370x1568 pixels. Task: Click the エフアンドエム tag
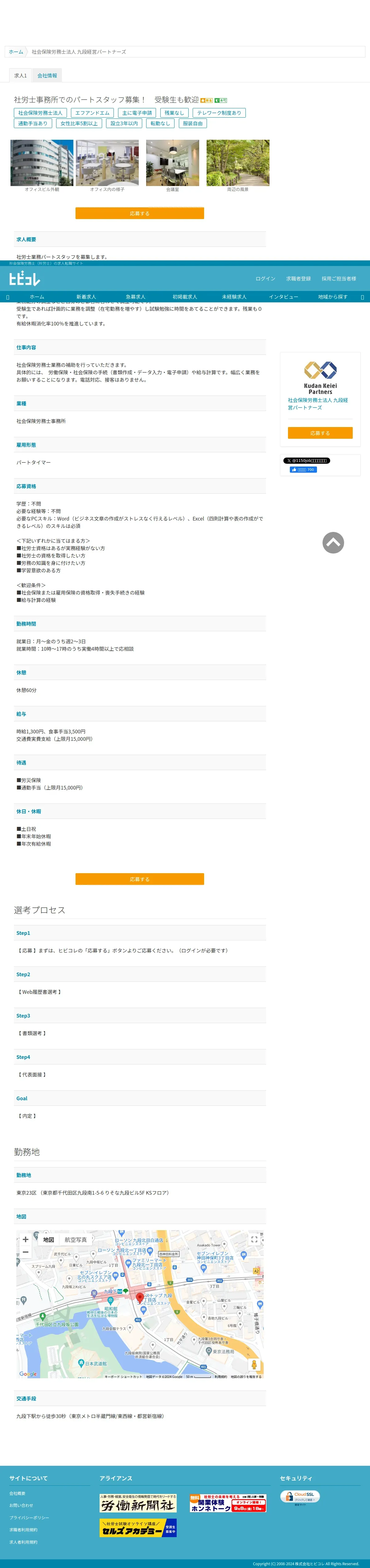coord(92,113)
